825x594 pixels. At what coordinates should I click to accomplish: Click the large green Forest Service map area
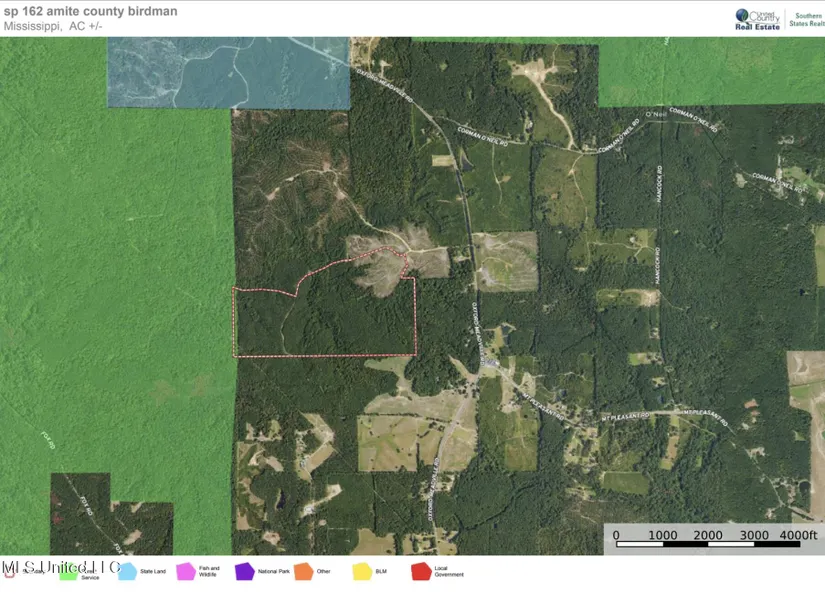(x=110, y=300)
